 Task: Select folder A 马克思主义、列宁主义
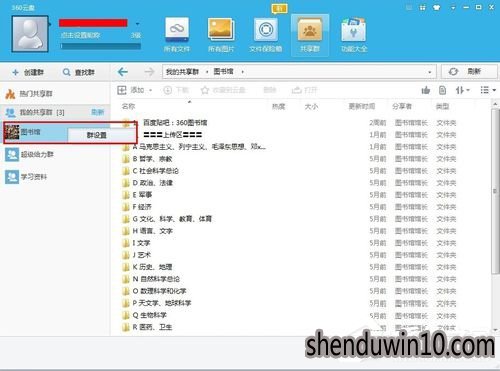pos(199,147)
